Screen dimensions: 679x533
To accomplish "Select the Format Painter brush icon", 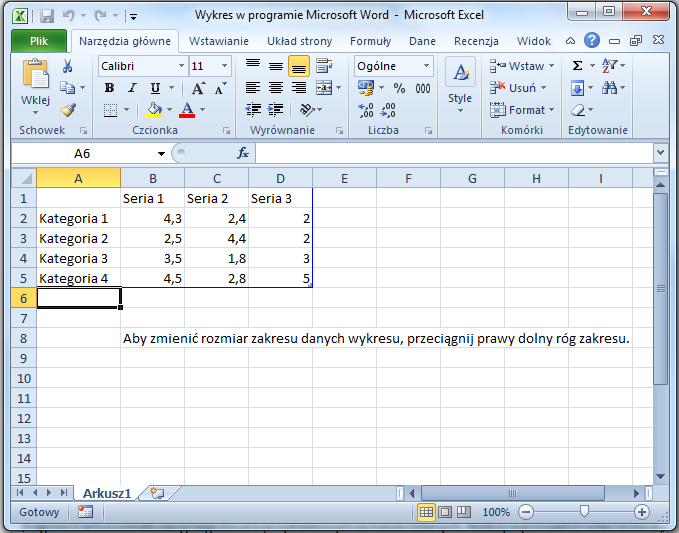I will point(68,110).
